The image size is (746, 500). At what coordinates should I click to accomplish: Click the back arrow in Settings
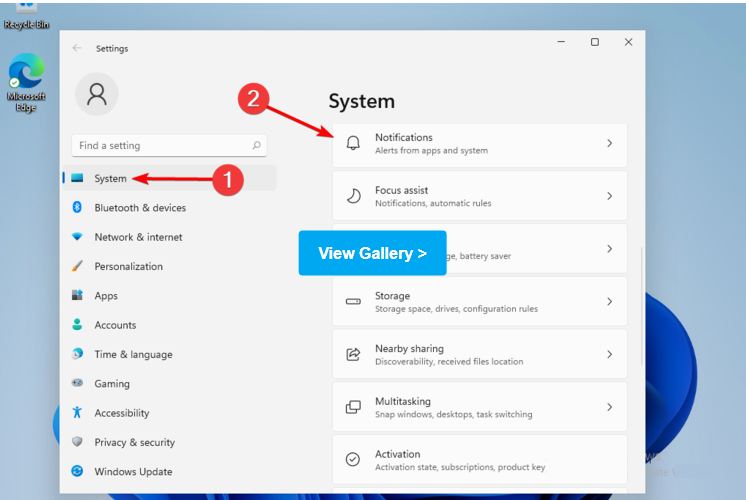[77, 48]
